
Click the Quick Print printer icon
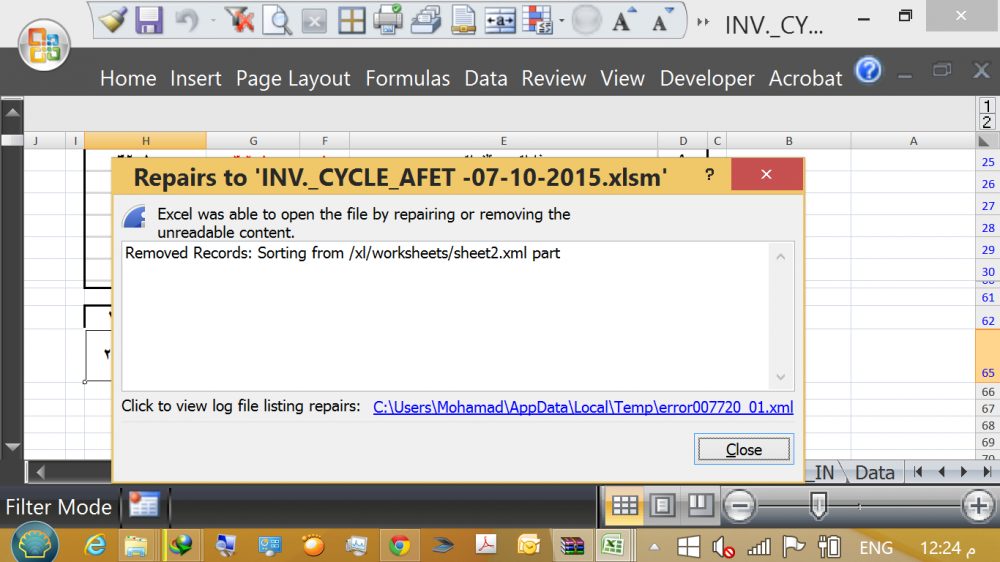pos(388,19)
